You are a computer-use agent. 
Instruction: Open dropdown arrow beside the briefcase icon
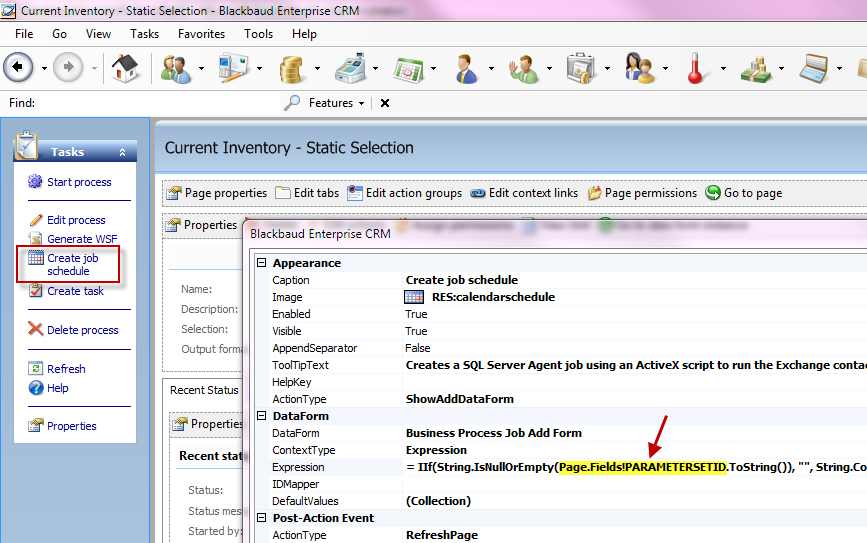coord(607,69)
